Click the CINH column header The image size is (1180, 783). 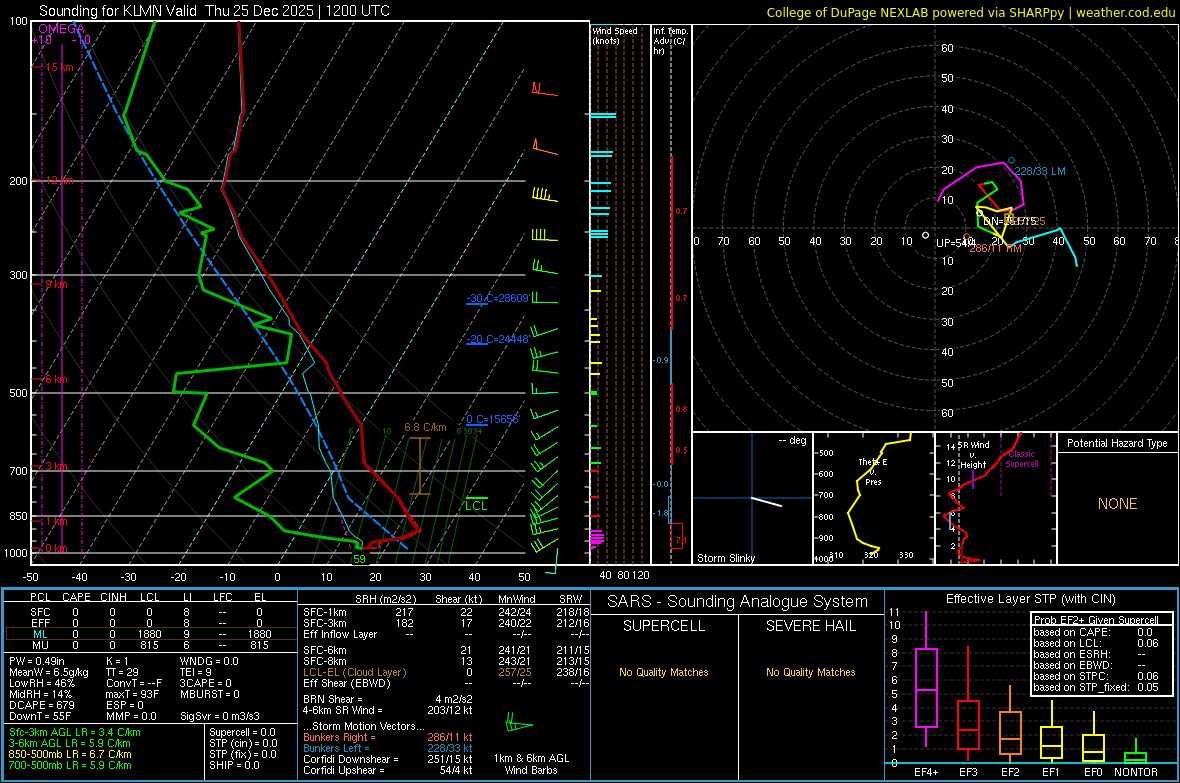[114, 597]
